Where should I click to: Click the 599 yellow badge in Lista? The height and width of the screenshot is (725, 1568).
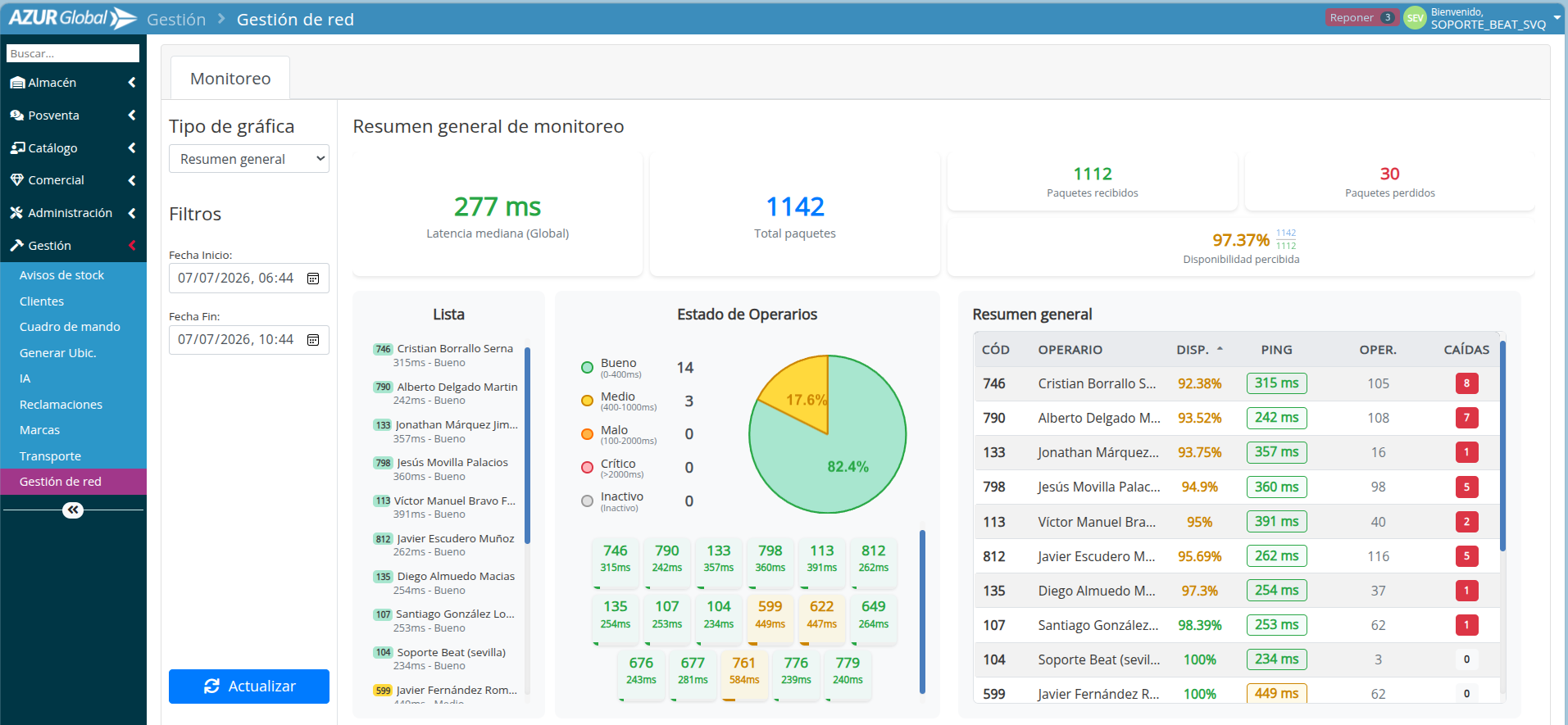[383, 691]
